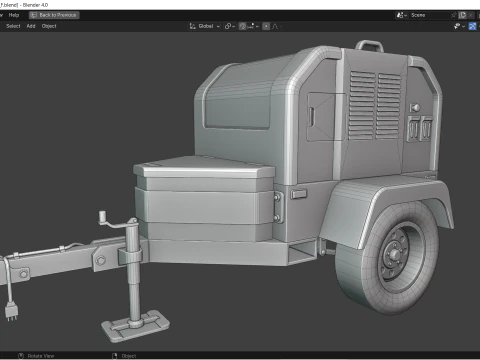Image resolution: width=480 pixels, height=360 pixels.
Task: Open the scene browse icon dropdown
Action: 401,15
